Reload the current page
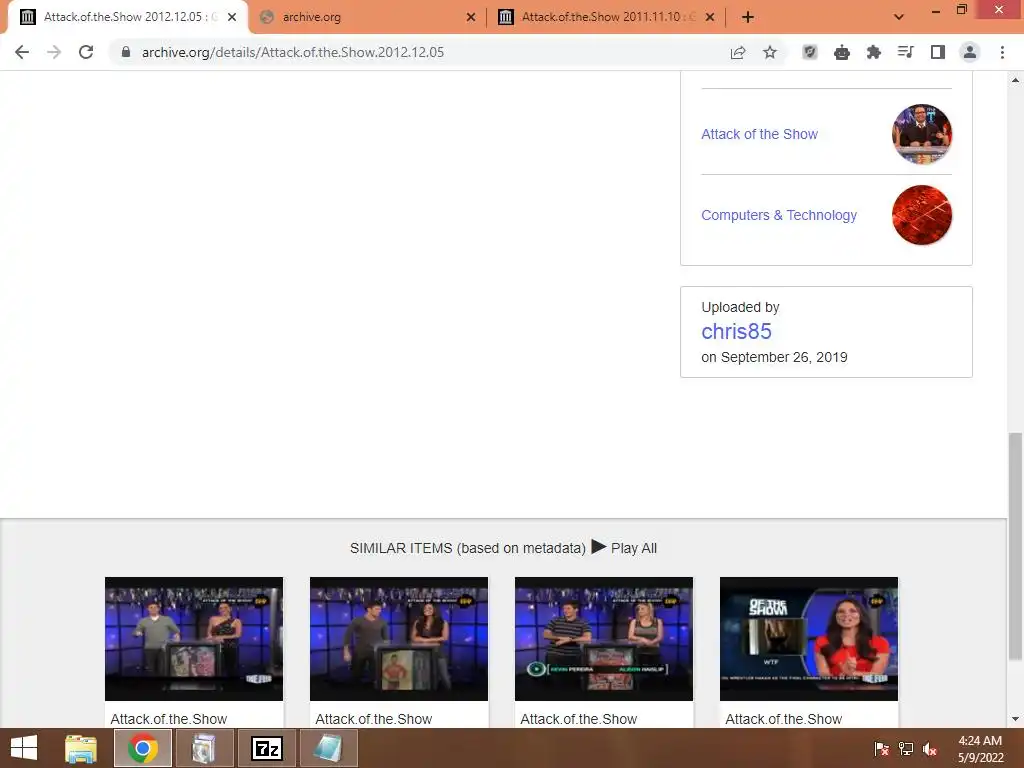The width and height of the screenshot is (1024, 768). point(86,52)
